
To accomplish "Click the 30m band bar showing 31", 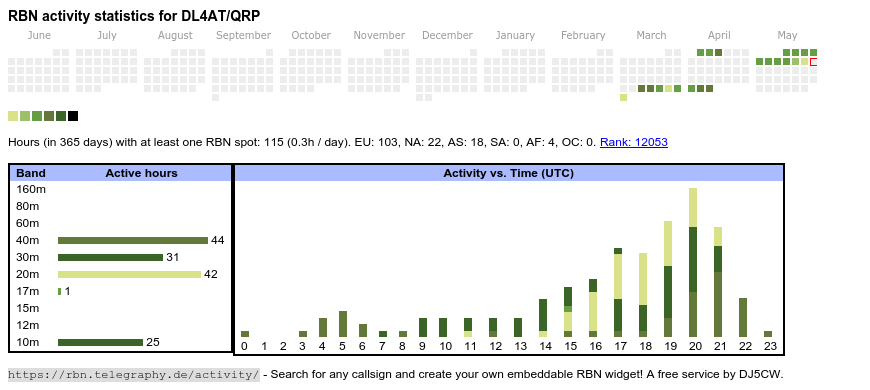I will [110, 257].
